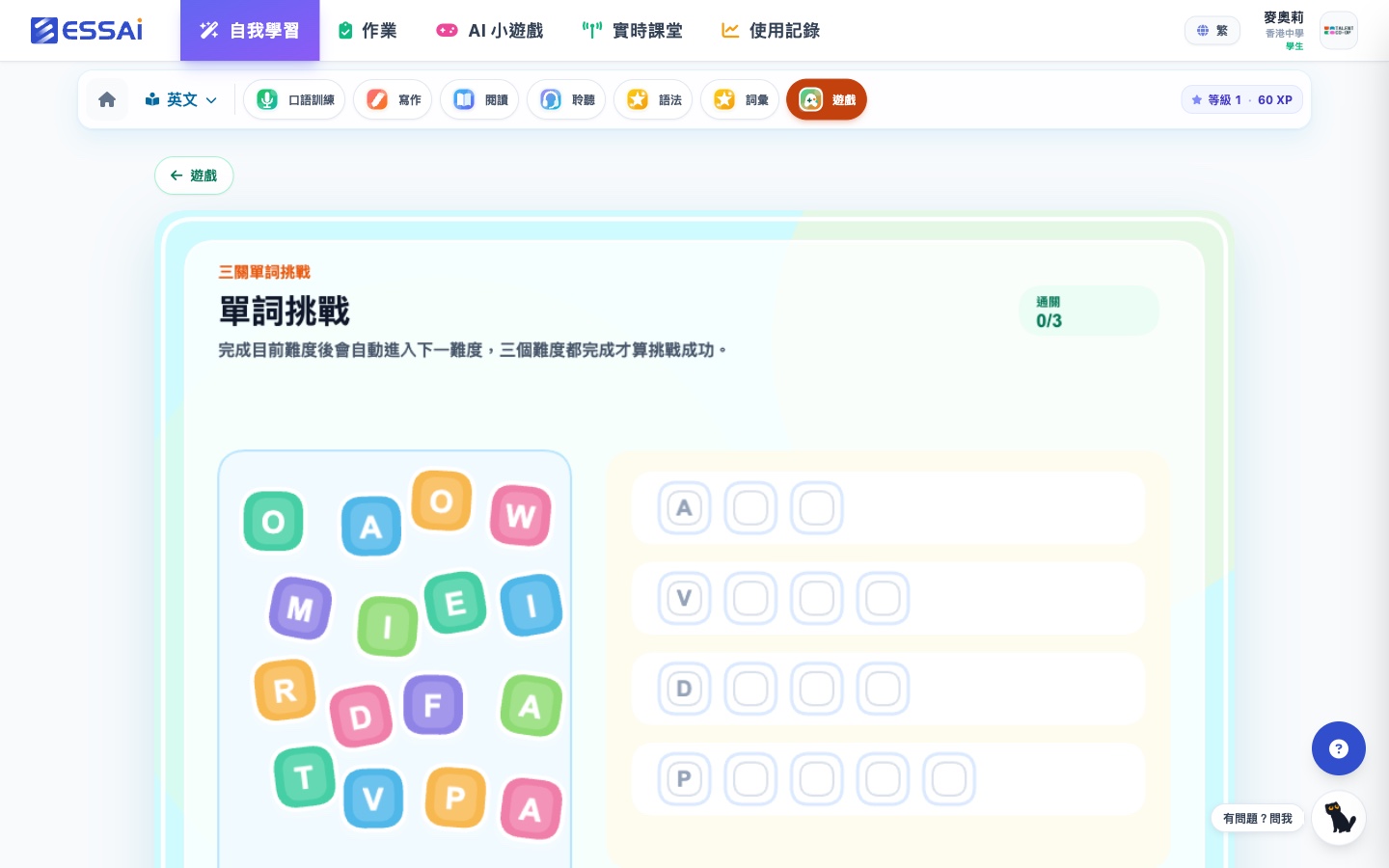Click the 單詞挑戰 heading

285,312
